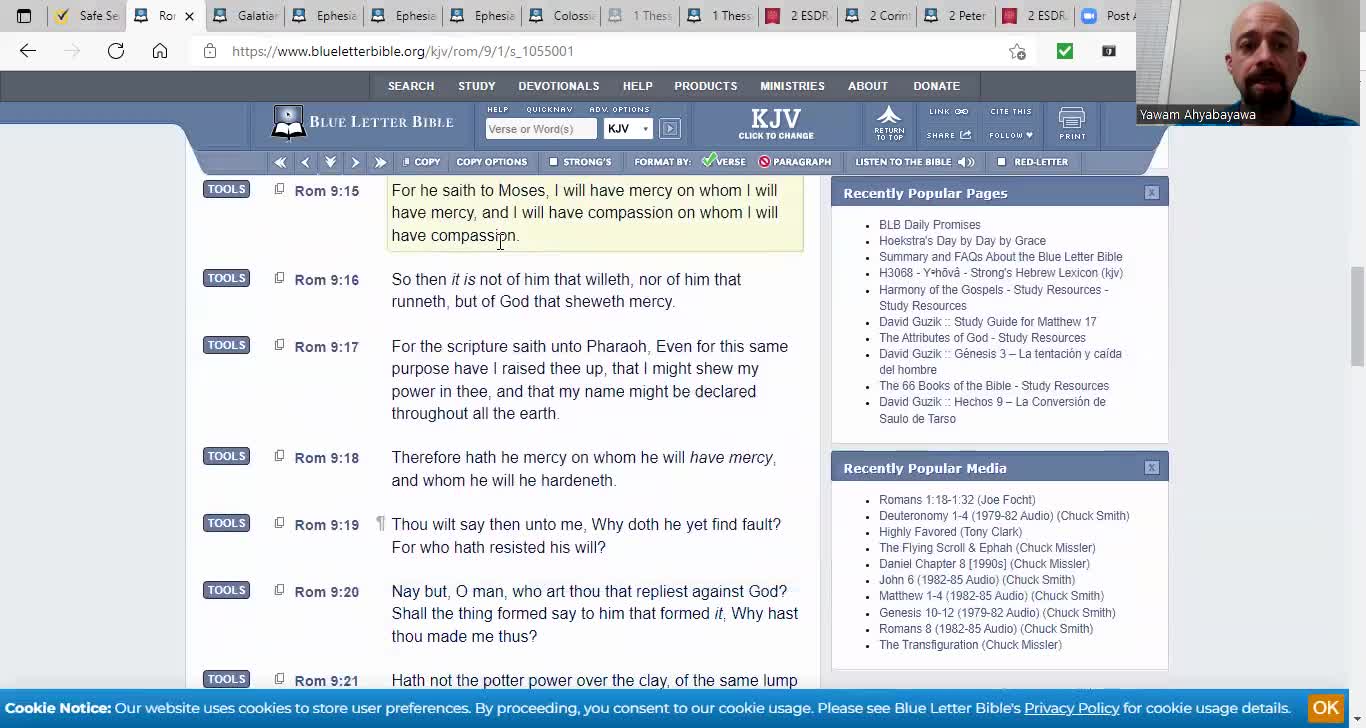Click the search go arrow button
Image resolution: width=1366 pixels, height=728 pixels.
click(x=670, y=128)
